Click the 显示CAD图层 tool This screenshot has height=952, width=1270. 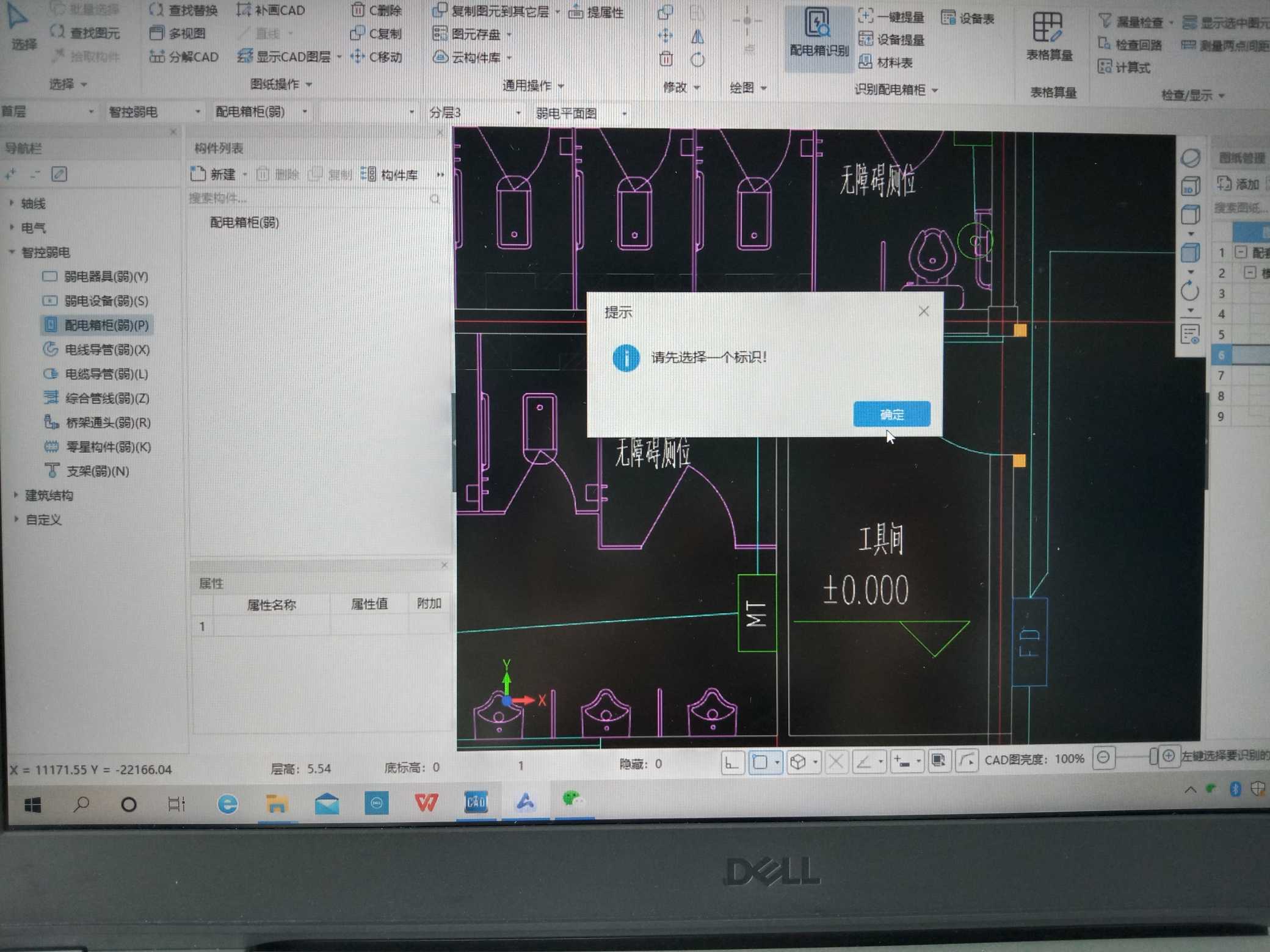[285, 57]
